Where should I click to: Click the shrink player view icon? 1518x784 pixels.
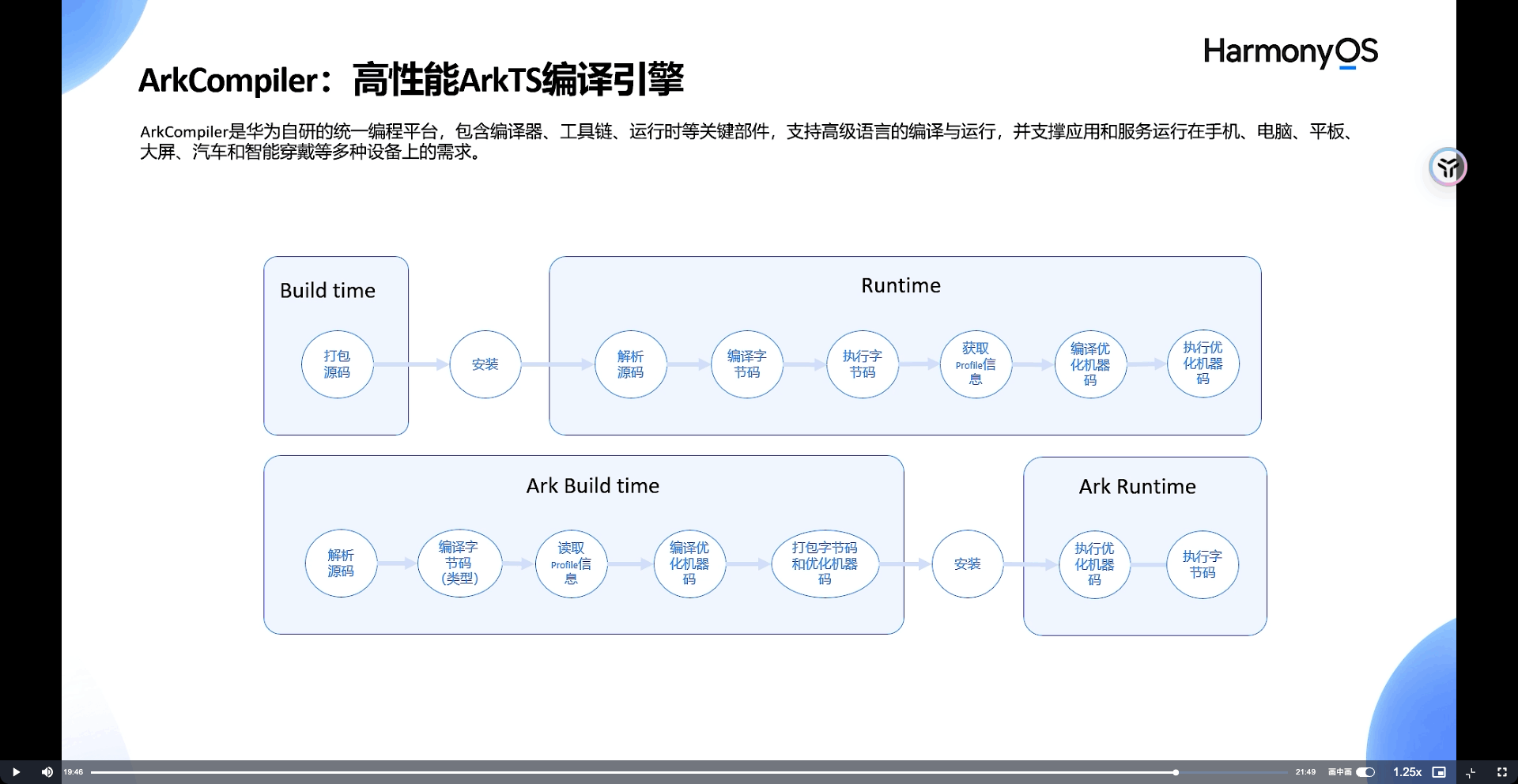[1471, 772]
